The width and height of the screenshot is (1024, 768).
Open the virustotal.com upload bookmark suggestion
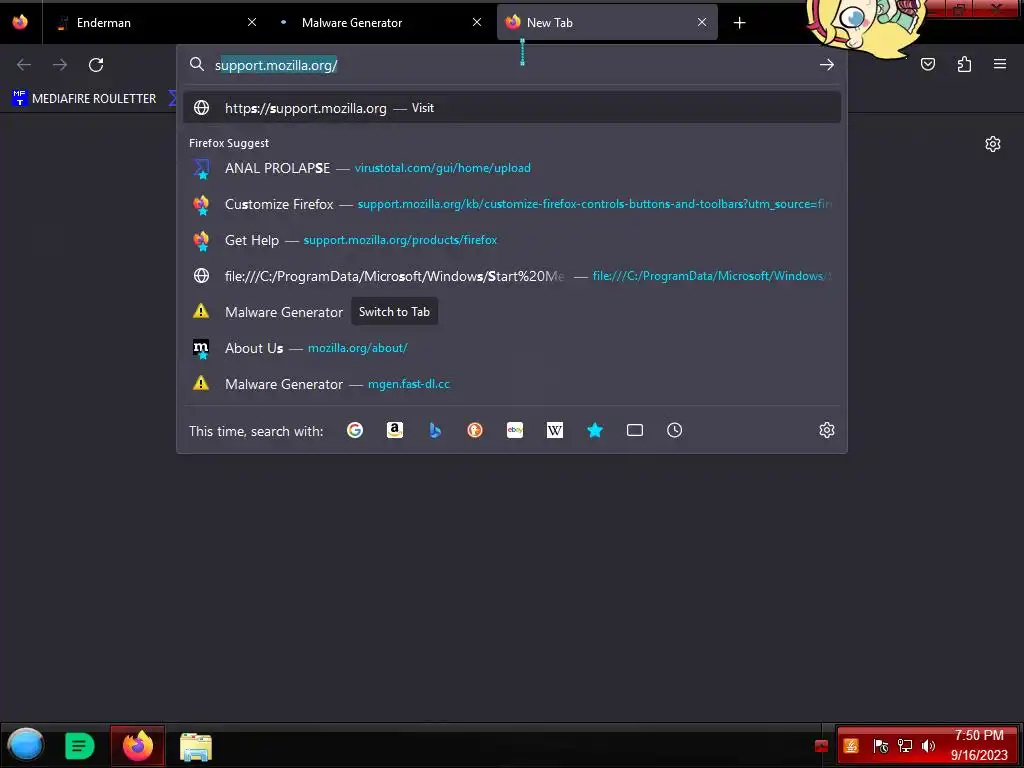coord(512,168)
